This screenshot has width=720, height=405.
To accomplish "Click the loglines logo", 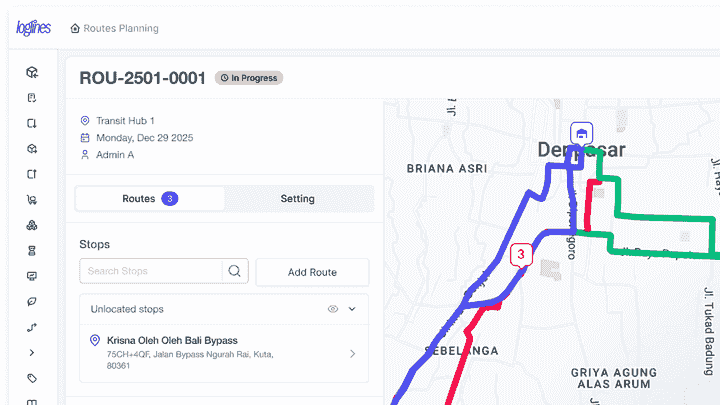I will pyautogui.click(x=34, y=28).
